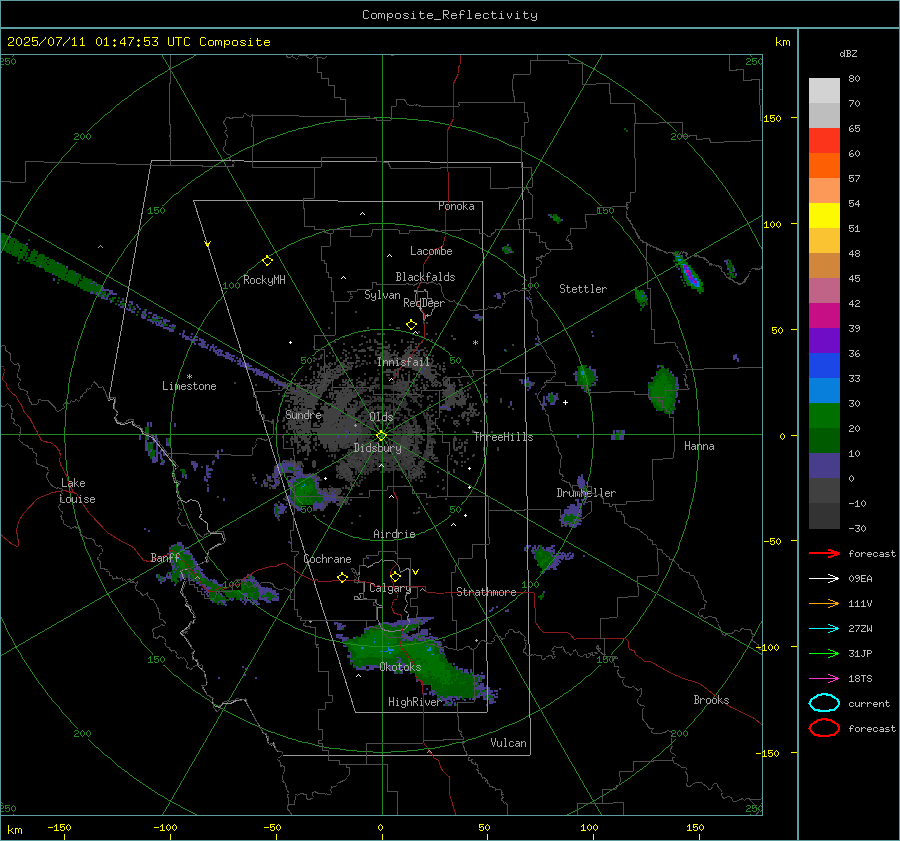Click the Airdrie label

pyautogui.click(x=394, y=534)
